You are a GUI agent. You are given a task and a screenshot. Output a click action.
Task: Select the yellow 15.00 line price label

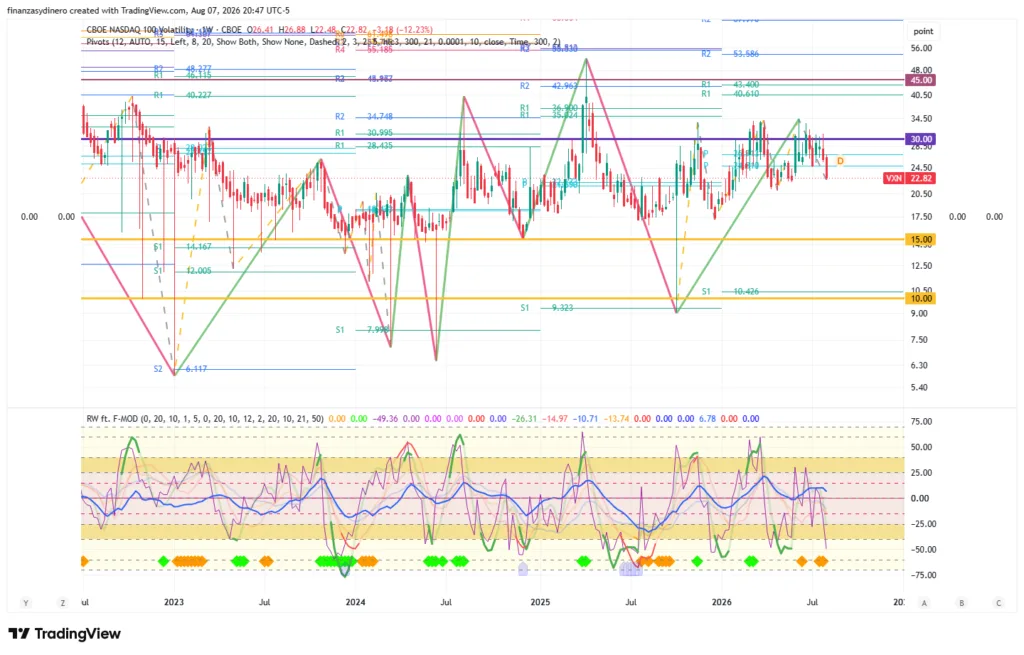pos(920,240)
